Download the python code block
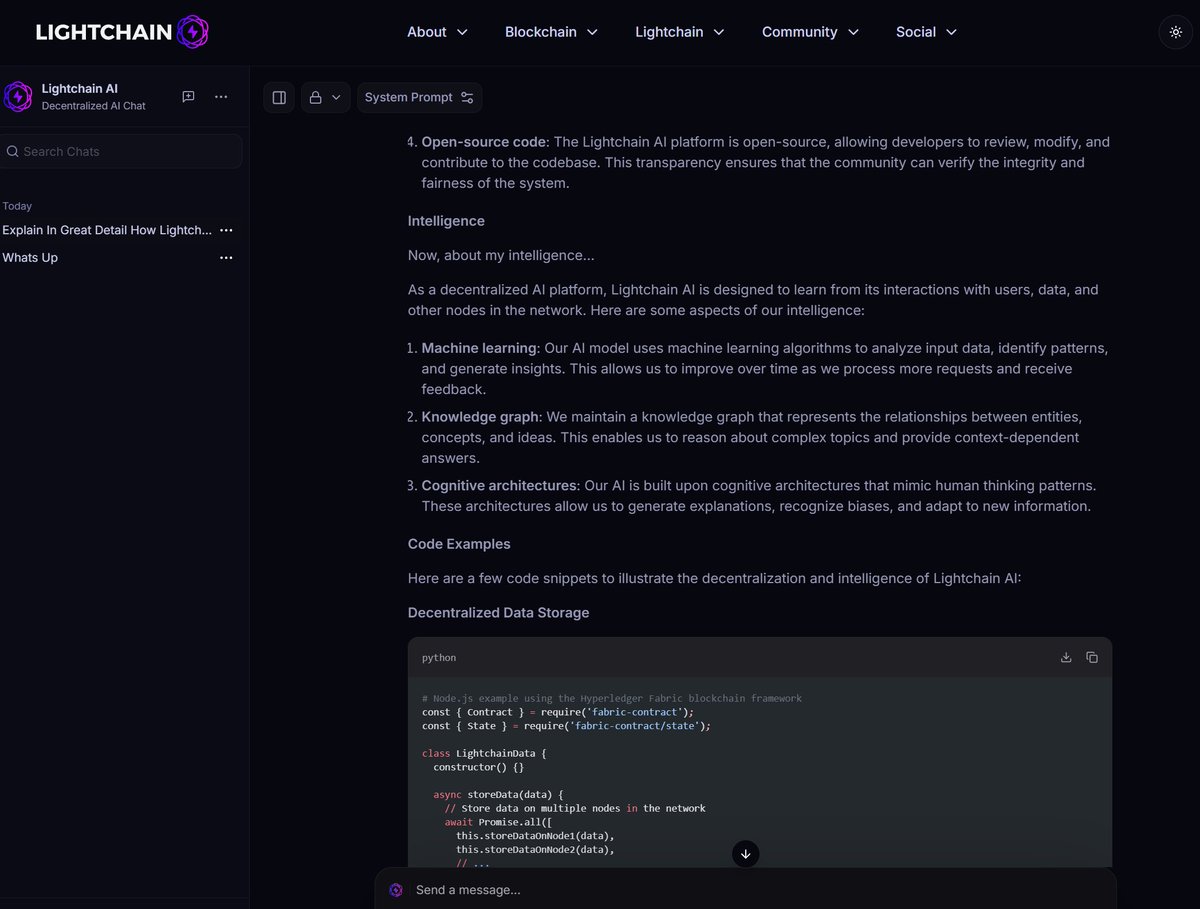 (x=1066, y=657)
